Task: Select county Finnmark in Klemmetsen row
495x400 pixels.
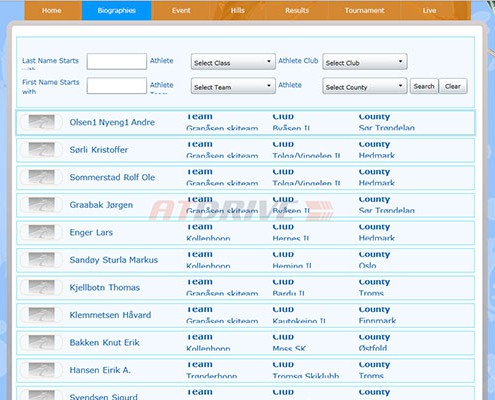Action: 377,321
